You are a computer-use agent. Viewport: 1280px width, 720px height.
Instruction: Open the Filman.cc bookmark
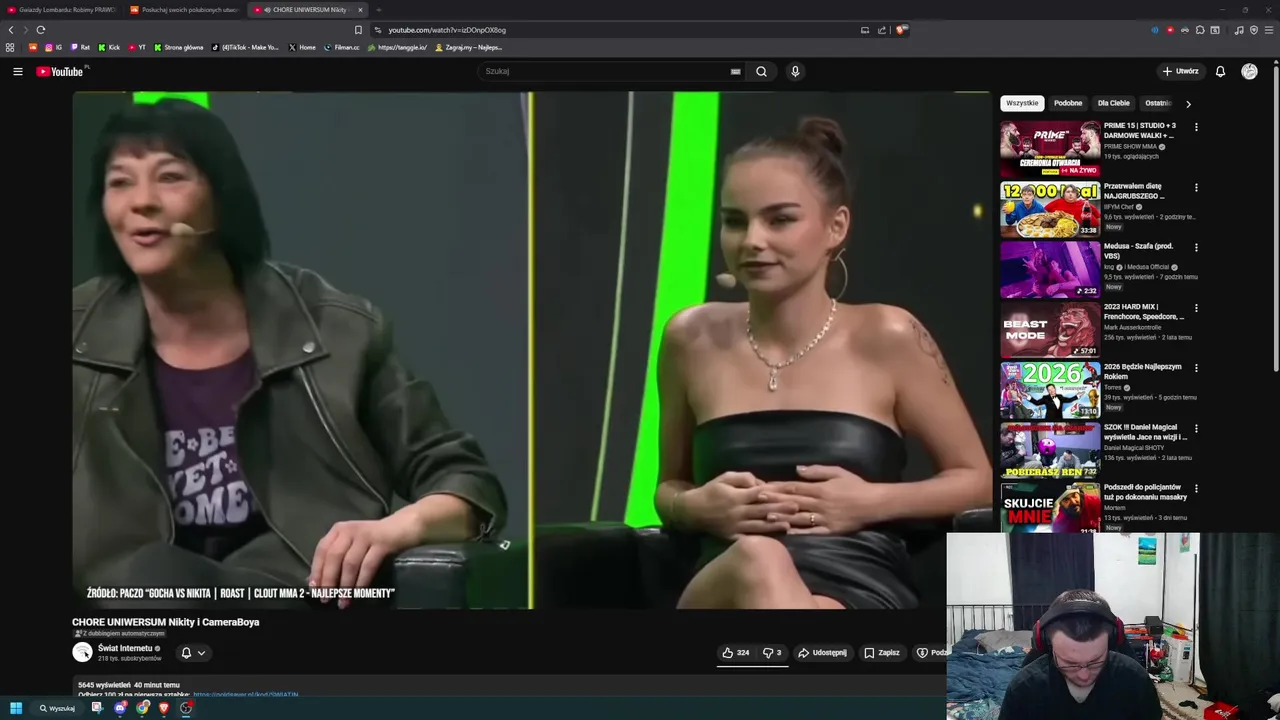pyautogui.click(x=341, y=47)
